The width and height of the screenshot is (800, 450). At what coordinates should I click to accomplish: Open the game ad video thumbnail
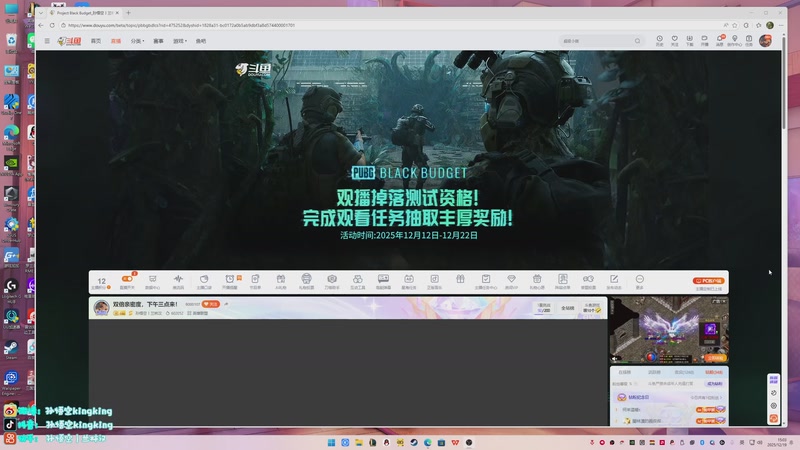pyautogui.click(x=669, y=330)
